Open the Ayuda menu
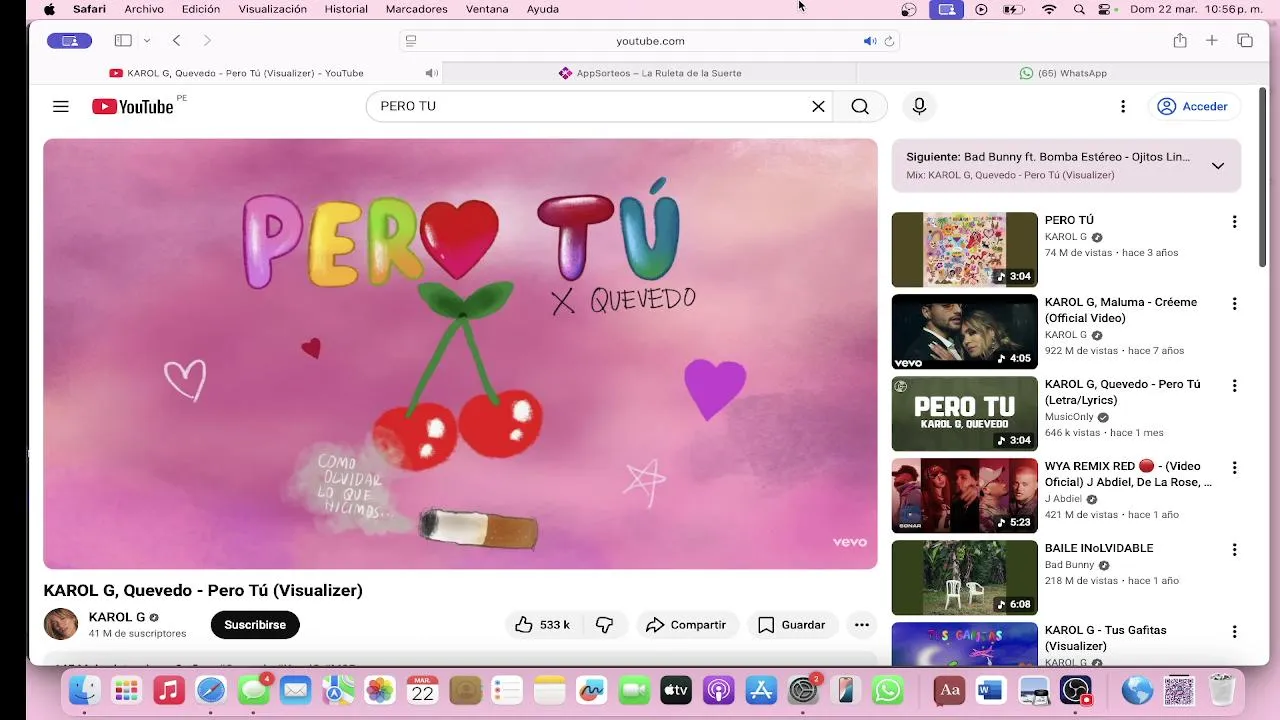Image resolution: width=1280 pixels, height=720 pixels. pyautogui.click(x=543, y=9)
